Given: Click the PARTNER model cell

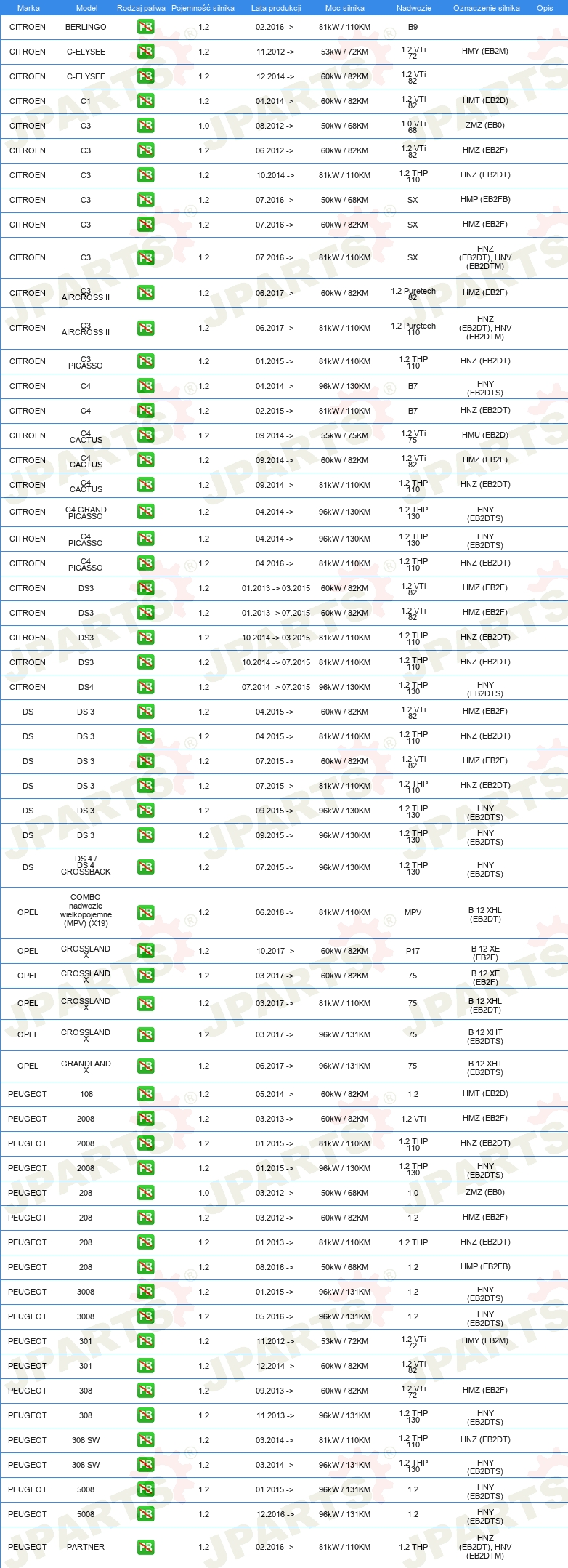Looking at the screenshot, I should click(x=86, y=1547).
